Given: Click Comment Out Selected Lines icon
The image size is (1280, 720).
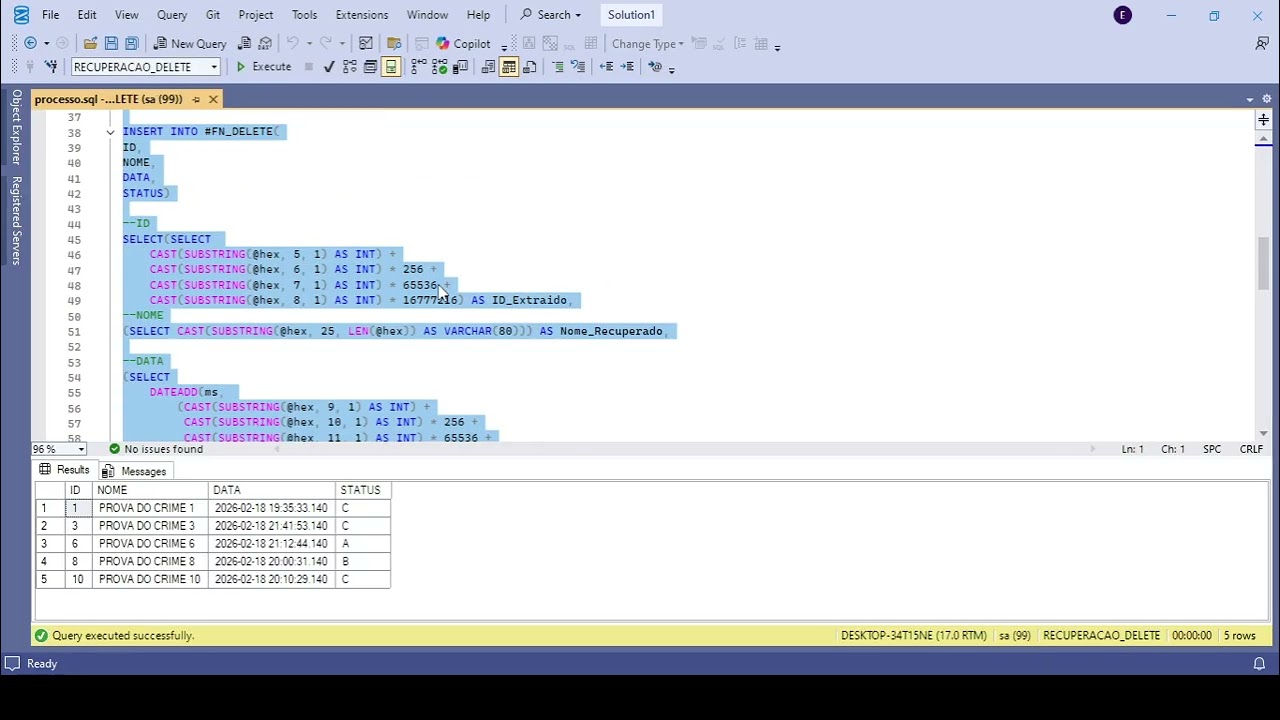Looking at the screenshot, I should pyautogui.click(x=558, y=67).
